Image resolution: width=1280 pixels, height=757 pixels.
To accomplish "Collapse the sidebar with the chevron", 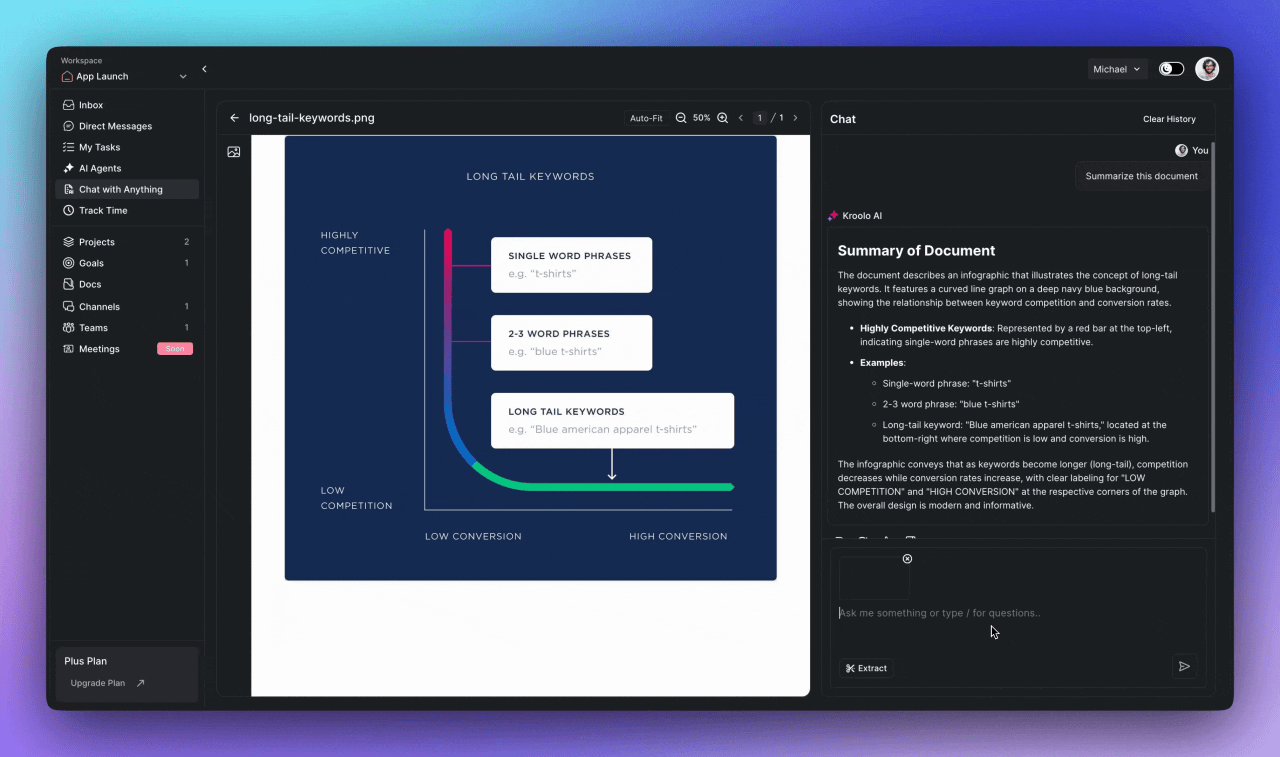I will (204, 69).
